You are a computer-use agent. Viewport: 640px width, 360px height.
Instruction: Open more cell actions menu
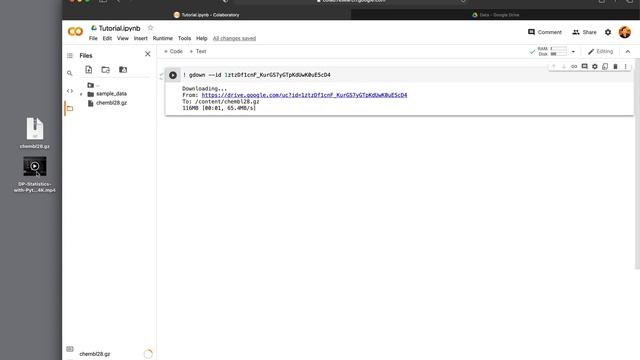tap(625, 67)
